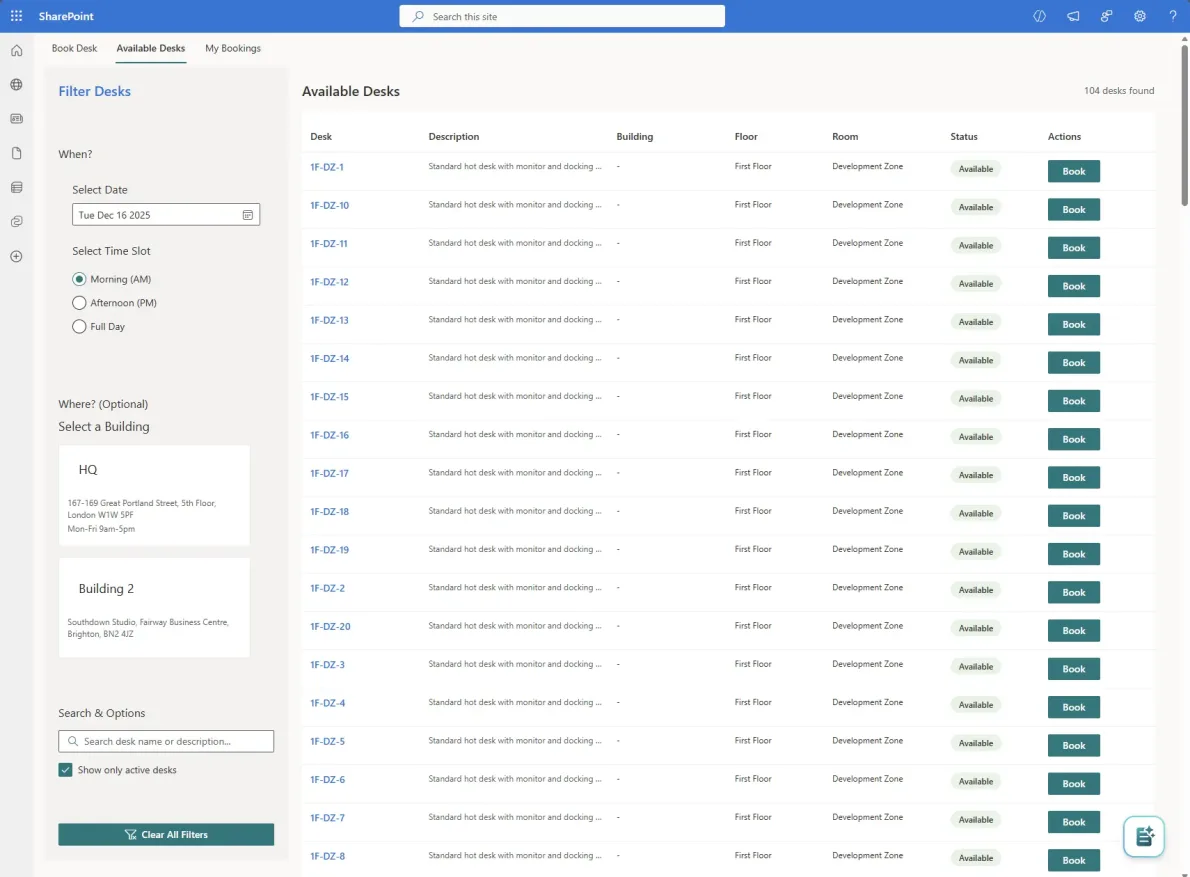Open the megaphone feedback icon in the header
This screenshot has height=877, width=1190.
click(1073, 15)
